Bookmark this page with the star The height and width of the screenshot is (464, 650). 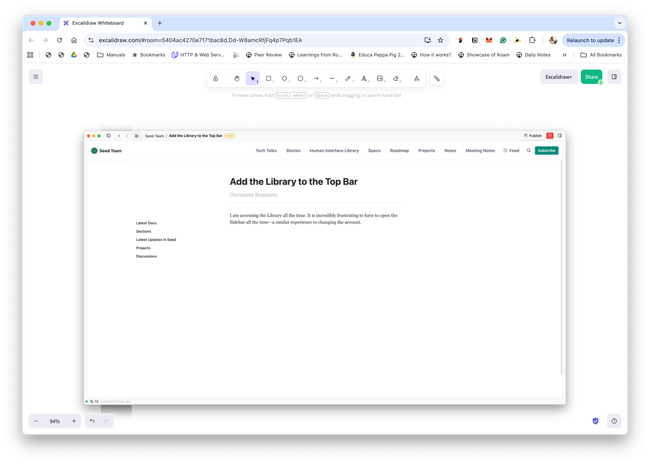(440, 40)
